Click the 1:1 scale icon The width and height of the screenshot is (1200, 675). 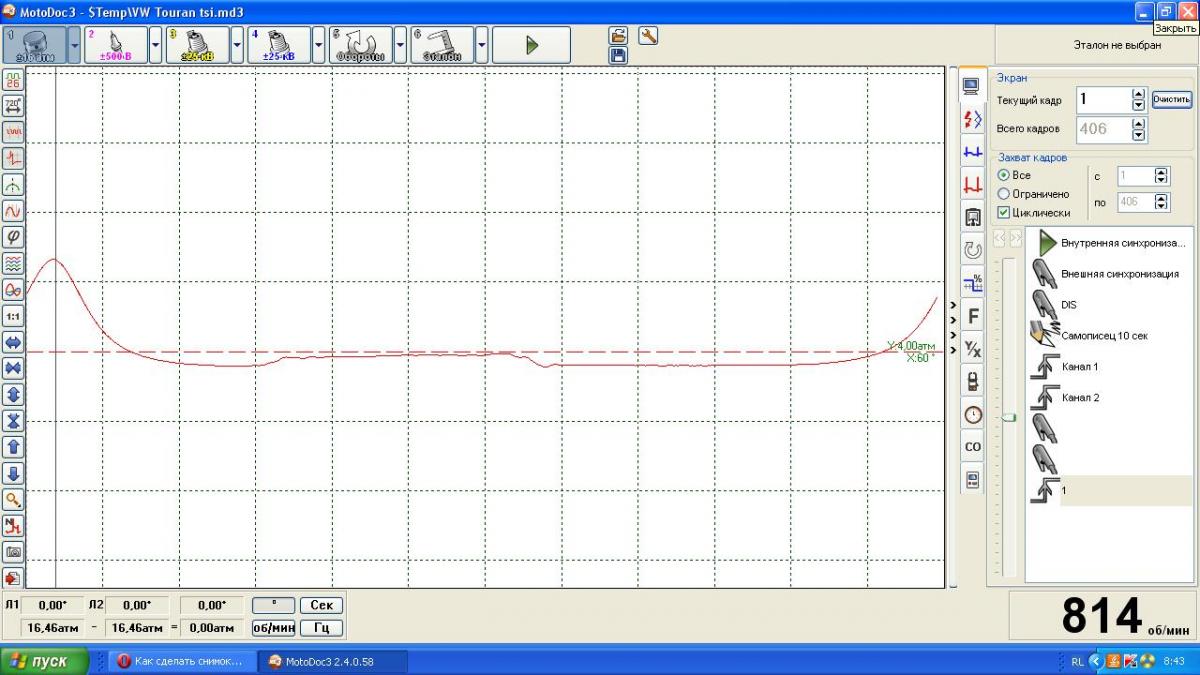click(13, 316)
